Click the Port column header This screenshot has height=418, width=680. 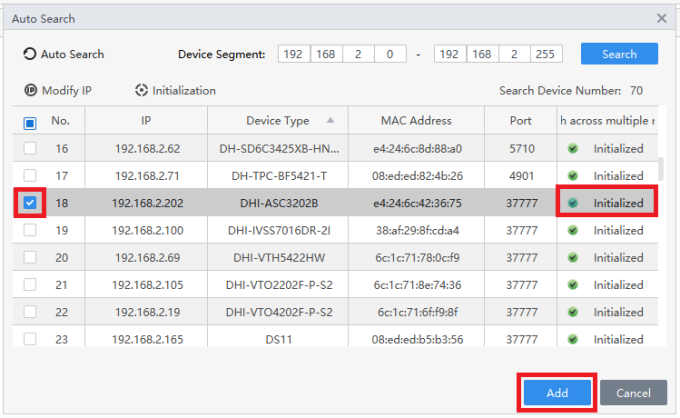520,121
